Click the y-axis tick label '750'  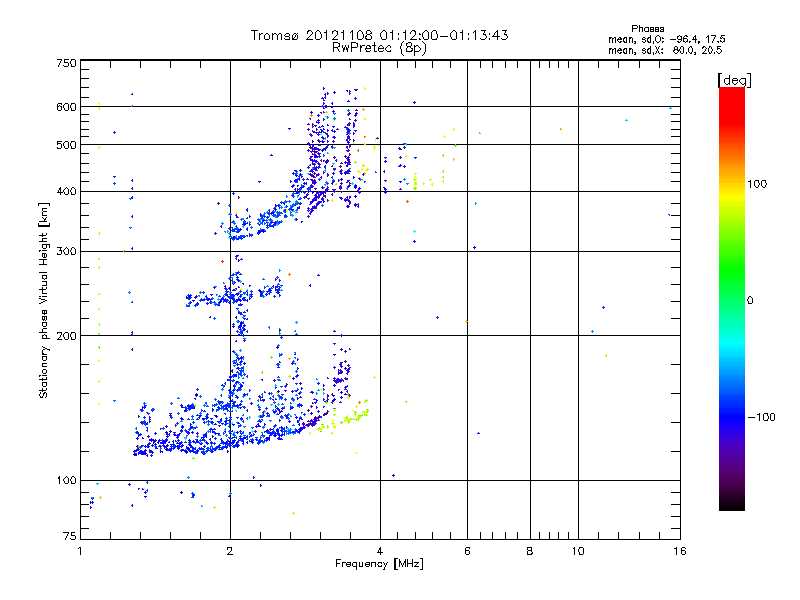pyautogui.click(x=66, y=63)
